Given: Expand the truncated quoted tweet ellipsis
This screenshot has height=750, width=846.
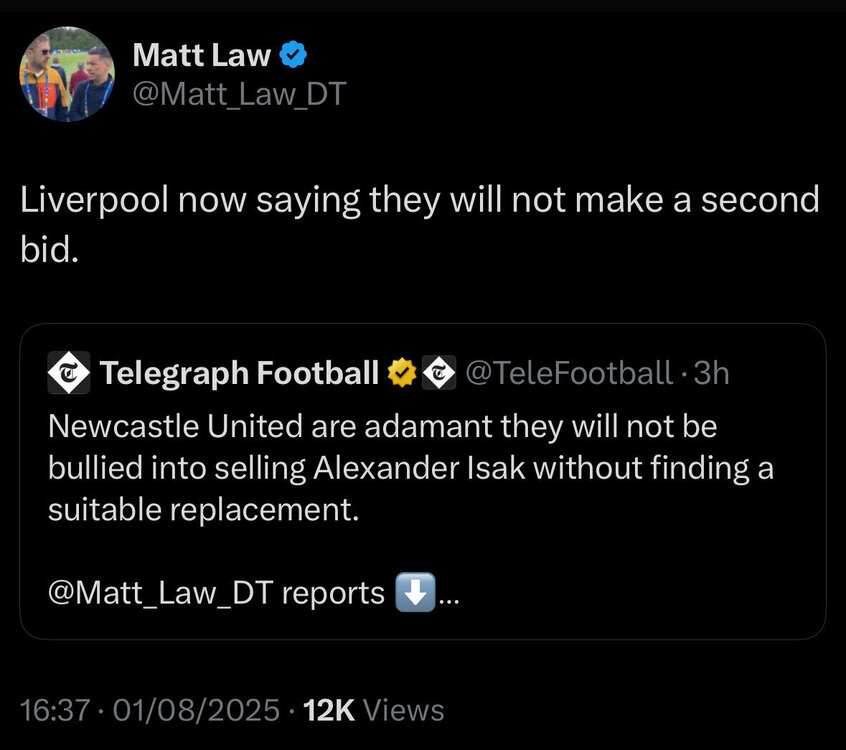Looking at the screenshot, I should (x=448, y=595).
